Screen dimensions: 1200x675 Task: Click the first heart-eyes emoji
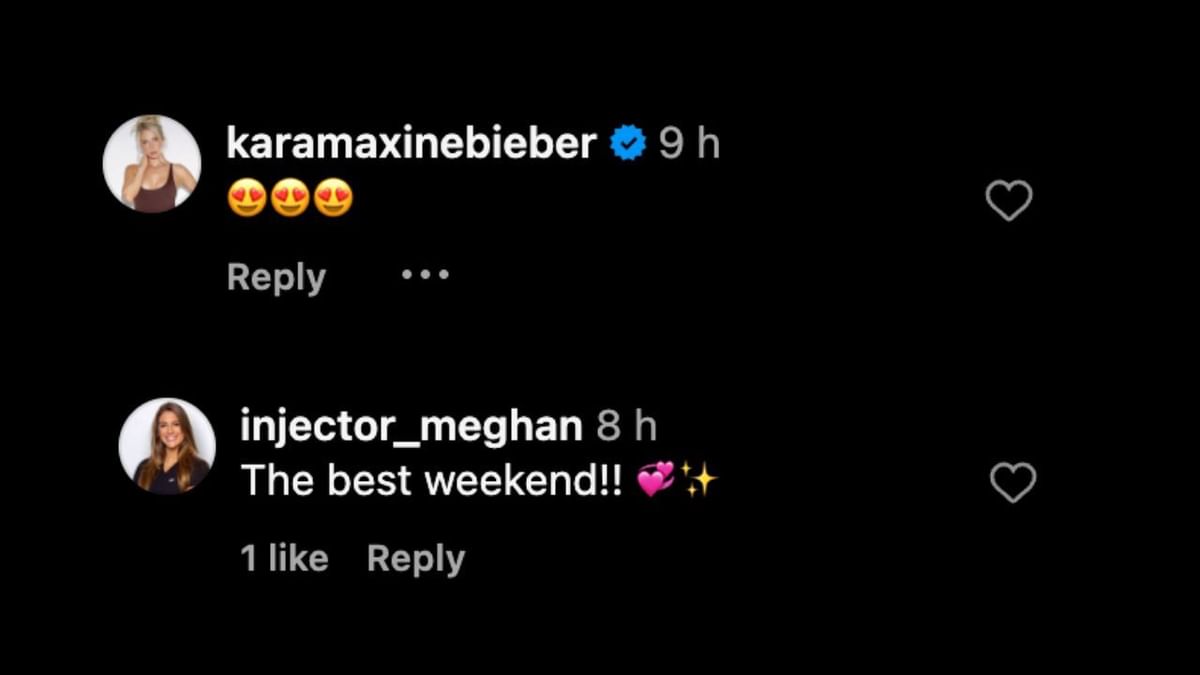[x=246, y=201]
